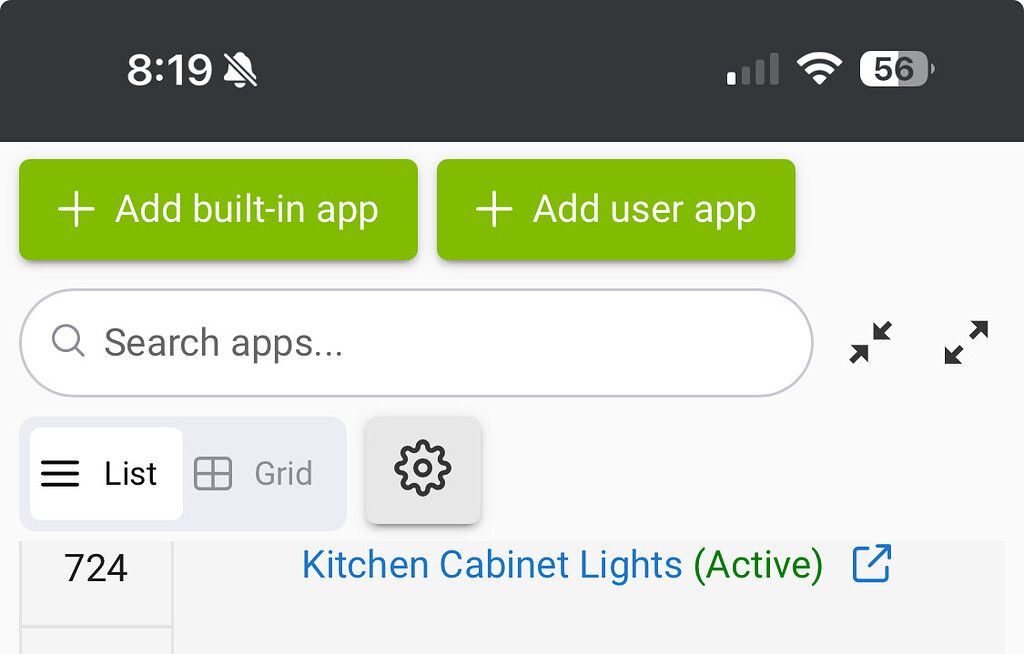
Task: Click inside the Search apps field
Action: (400, 342)
